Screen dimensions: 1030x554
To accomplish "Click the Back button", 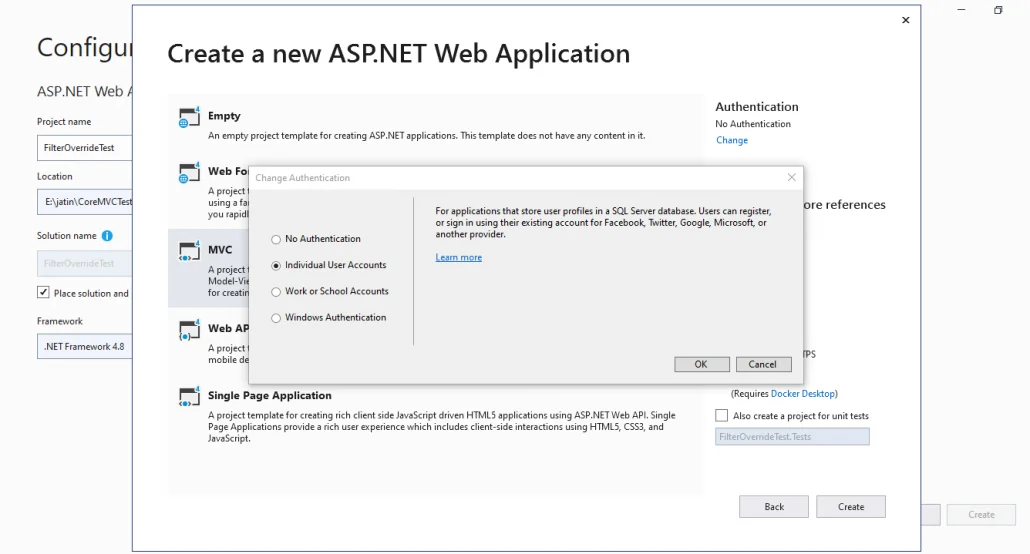I will pyautogui.click(x=774, y=507).
